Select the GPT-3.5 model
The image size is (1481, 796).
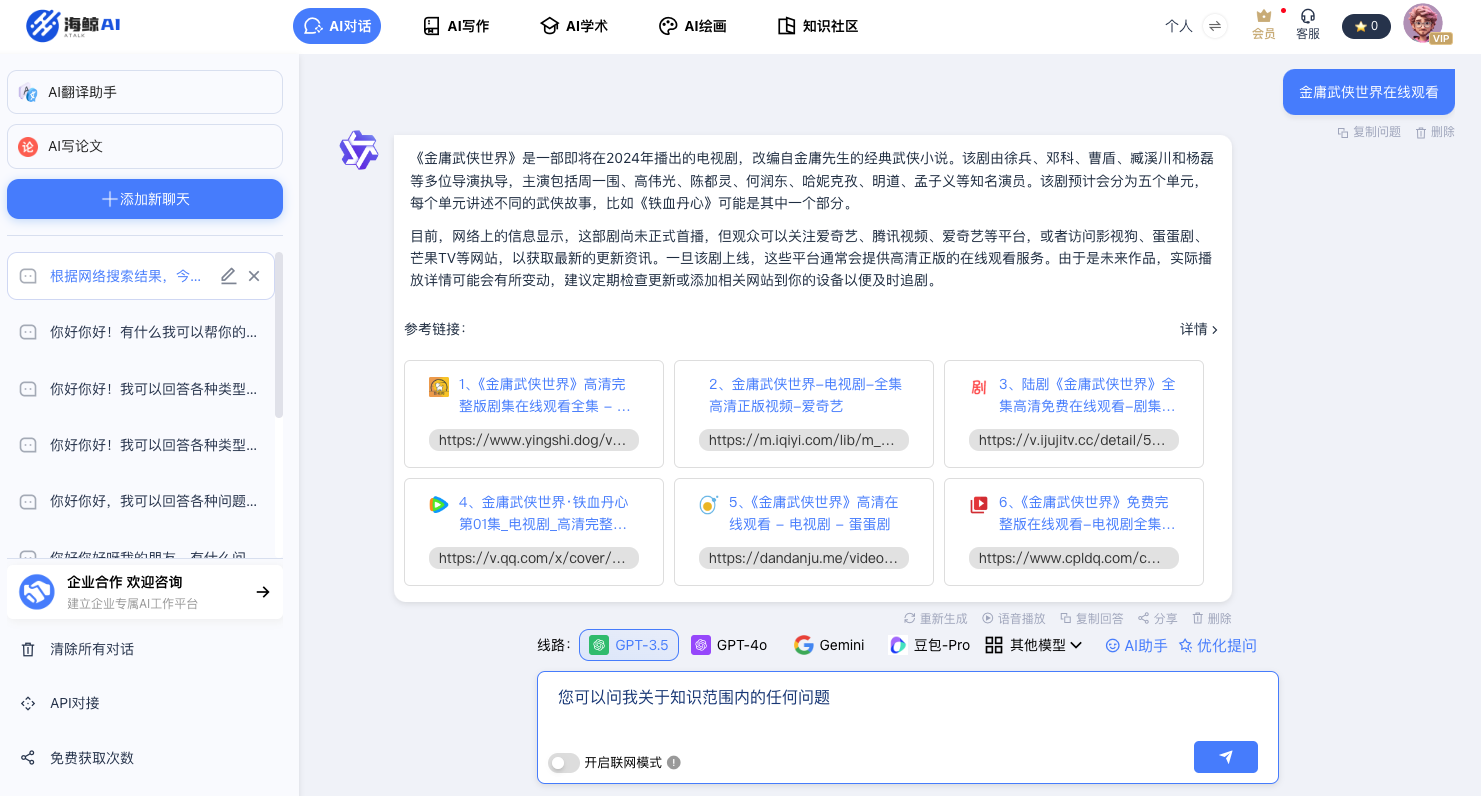629,645
